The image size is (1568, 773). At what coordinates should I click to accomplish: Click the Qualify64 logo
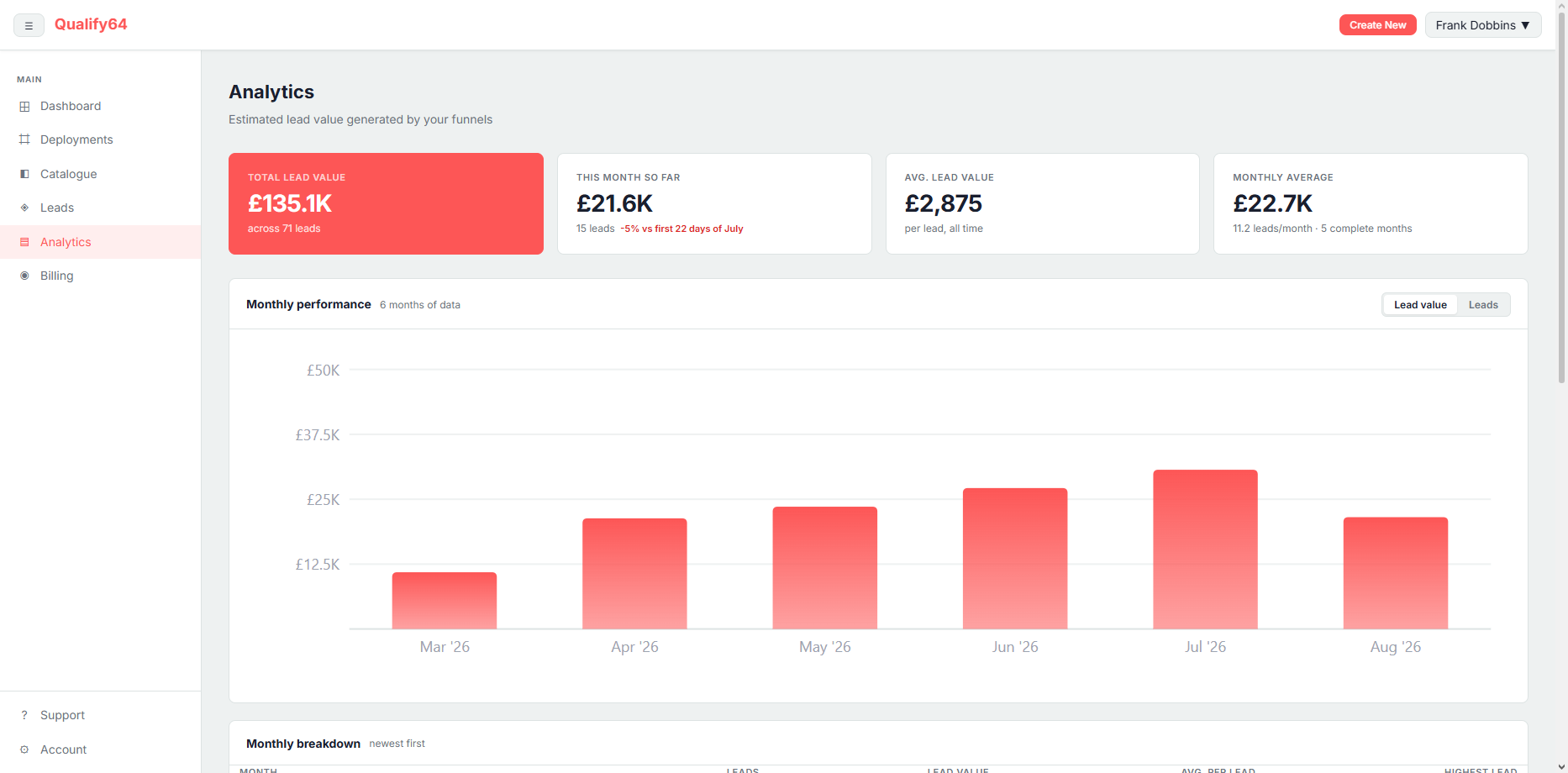(91, 24)
